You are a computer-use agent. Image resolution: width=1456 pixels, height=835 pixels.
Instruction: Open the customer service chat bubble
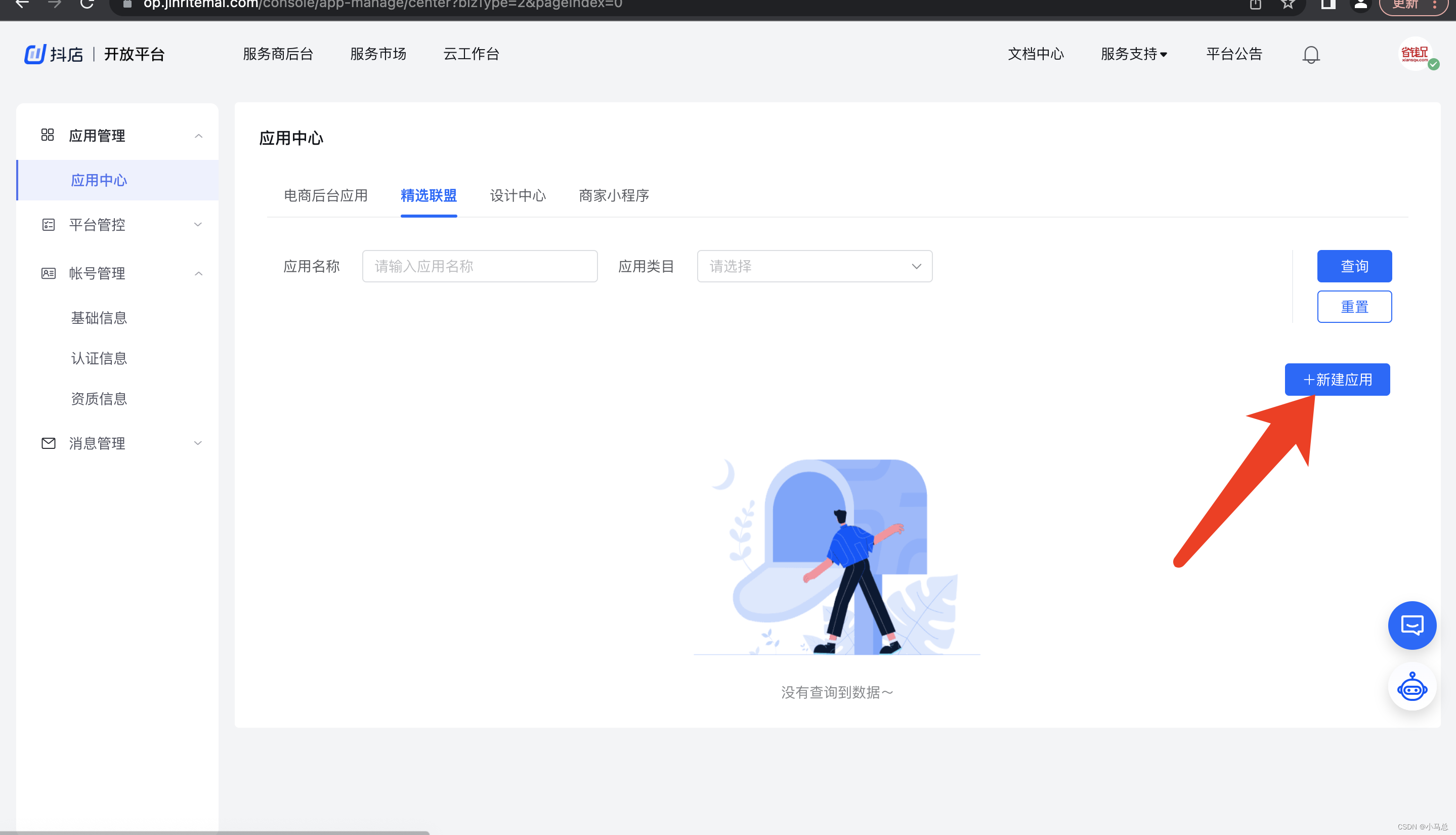1411,625
